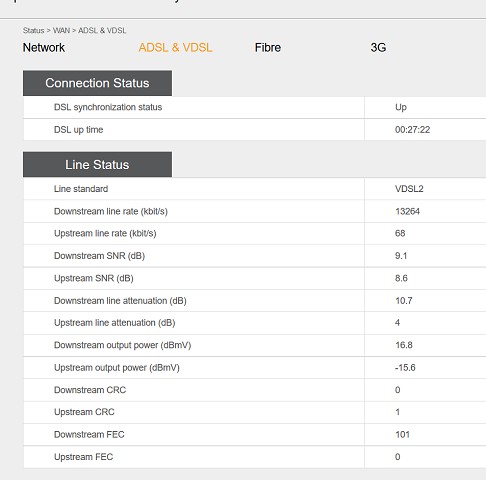Viewport: 486px width, 480px height.
Task: Switch to the Fibre tab
Action: pyautogui.click(x=268, y=48)
